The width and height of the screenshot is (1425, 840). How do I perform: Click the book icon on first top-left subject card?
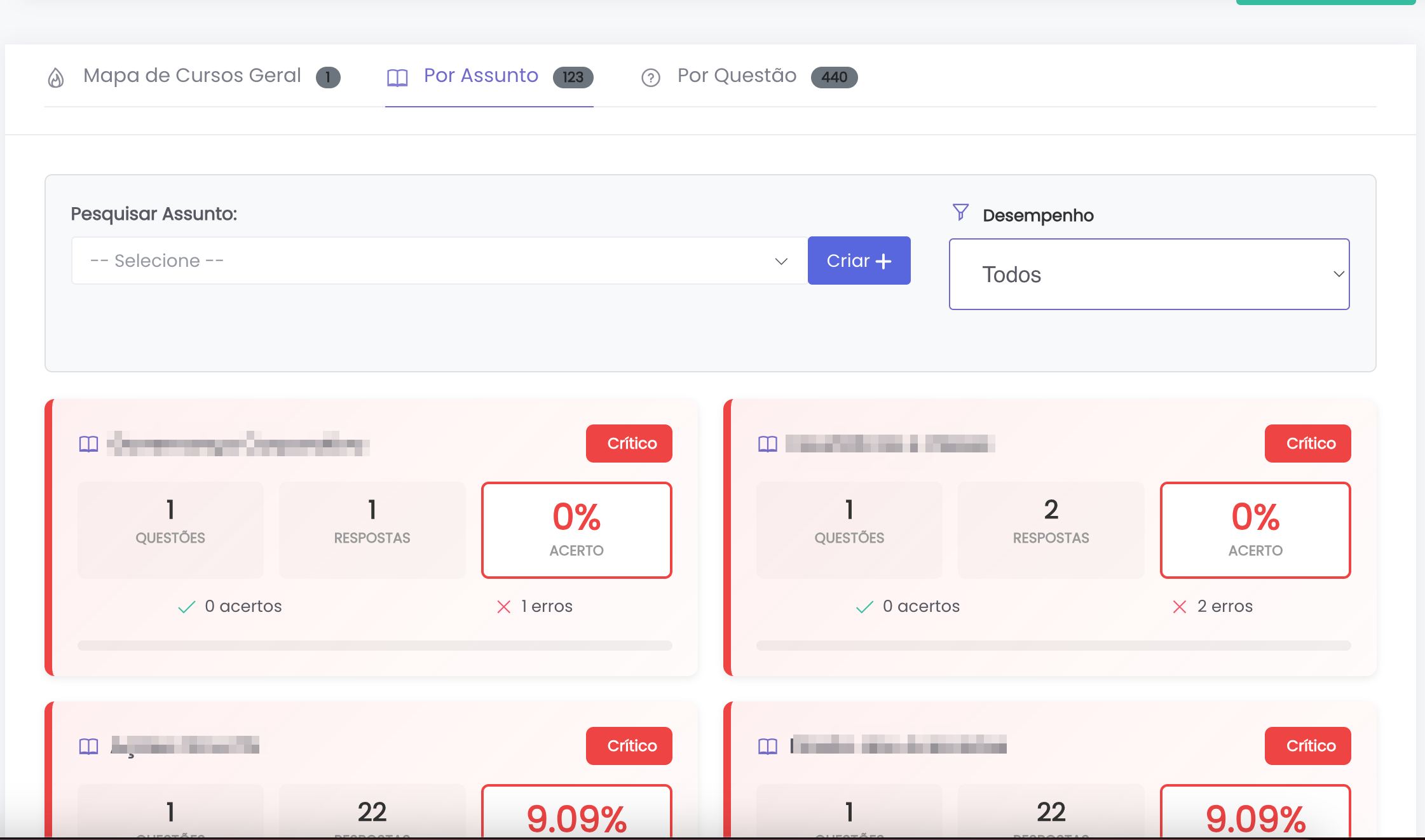click(88, 444)
